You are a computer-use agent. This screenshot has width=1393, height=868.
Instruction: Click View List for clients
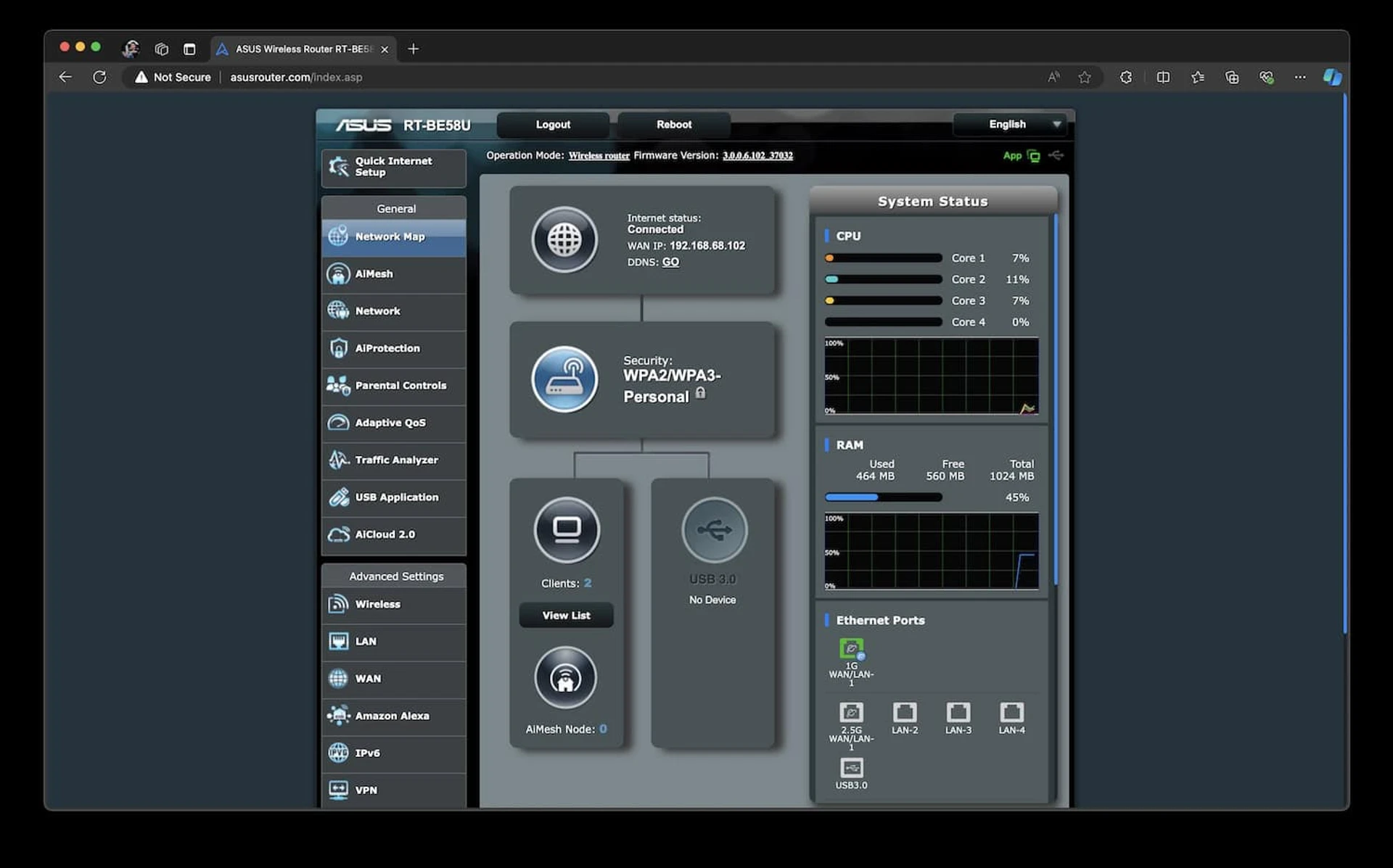click(x=567, y=616)
